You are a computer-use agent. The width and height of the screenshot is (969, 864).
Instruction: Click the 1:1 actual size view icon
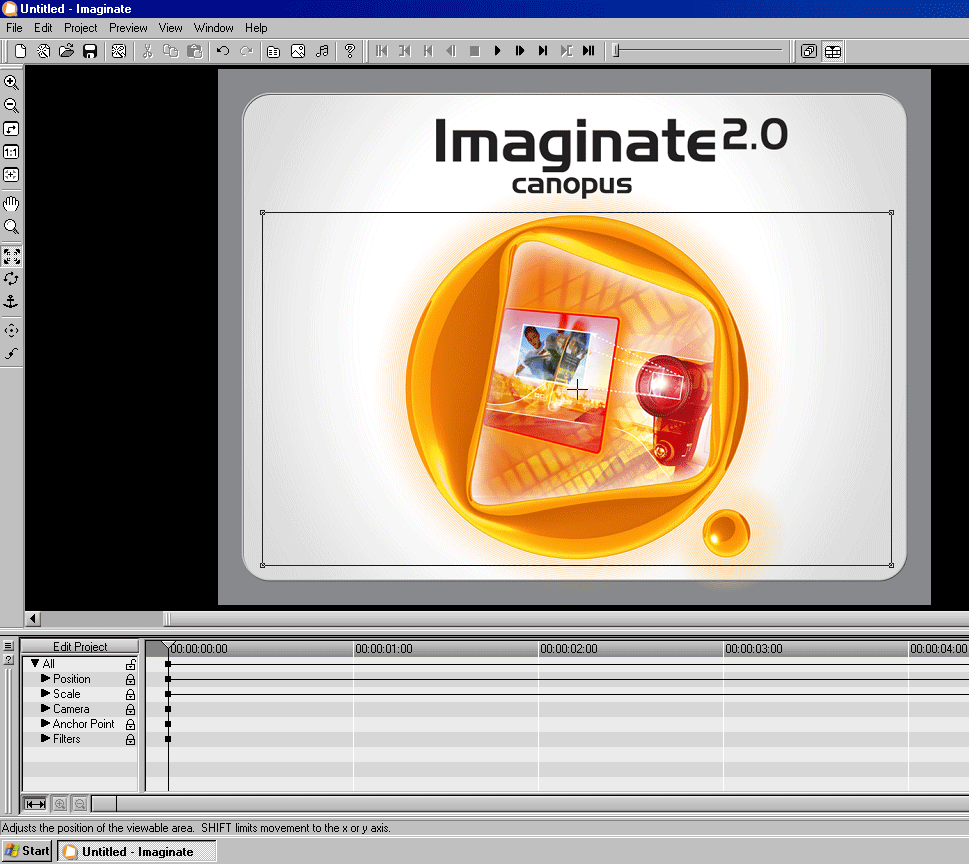11,152
